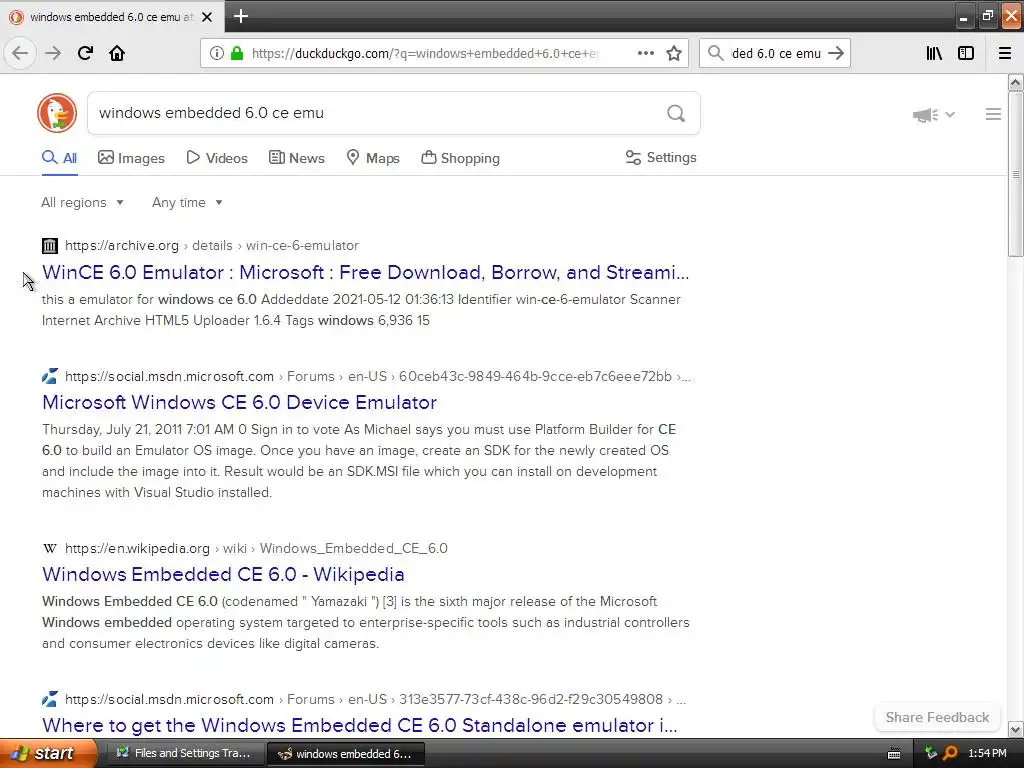Click the magnifier search button in DuckDuckGo box
Viewport: 1024px width, 768px height.
pos(676,114)
